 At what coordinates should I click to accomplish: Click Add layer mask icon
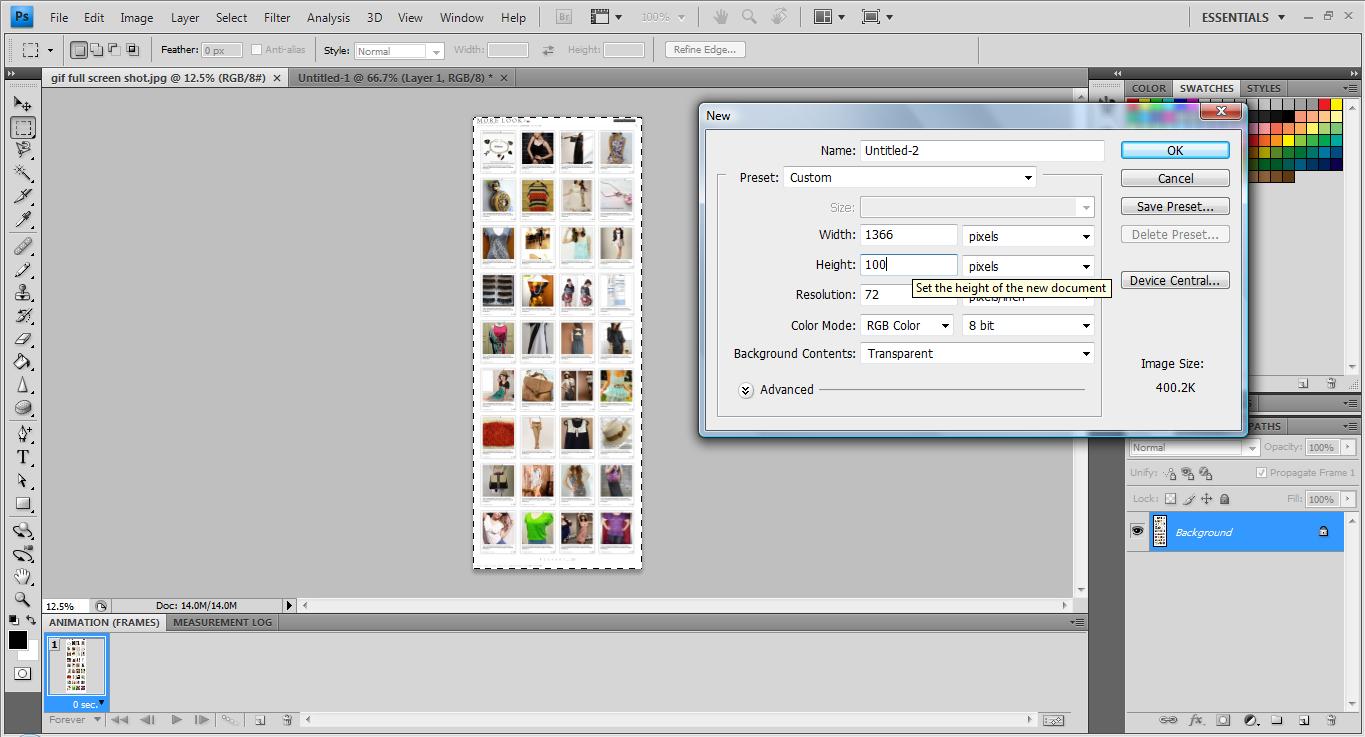coord(1223,720)
